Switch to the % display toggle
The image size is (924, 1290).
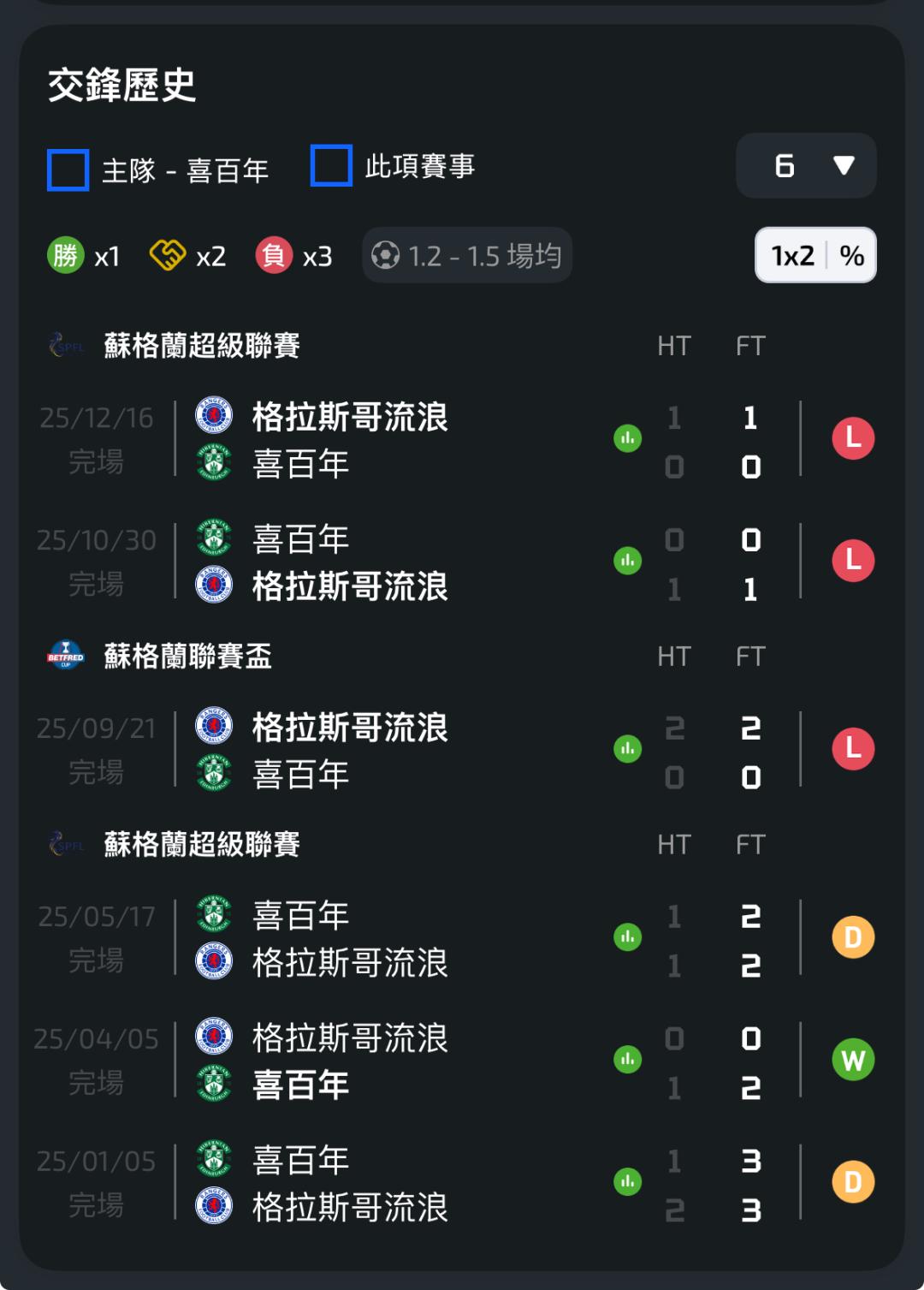coord(851,255)
